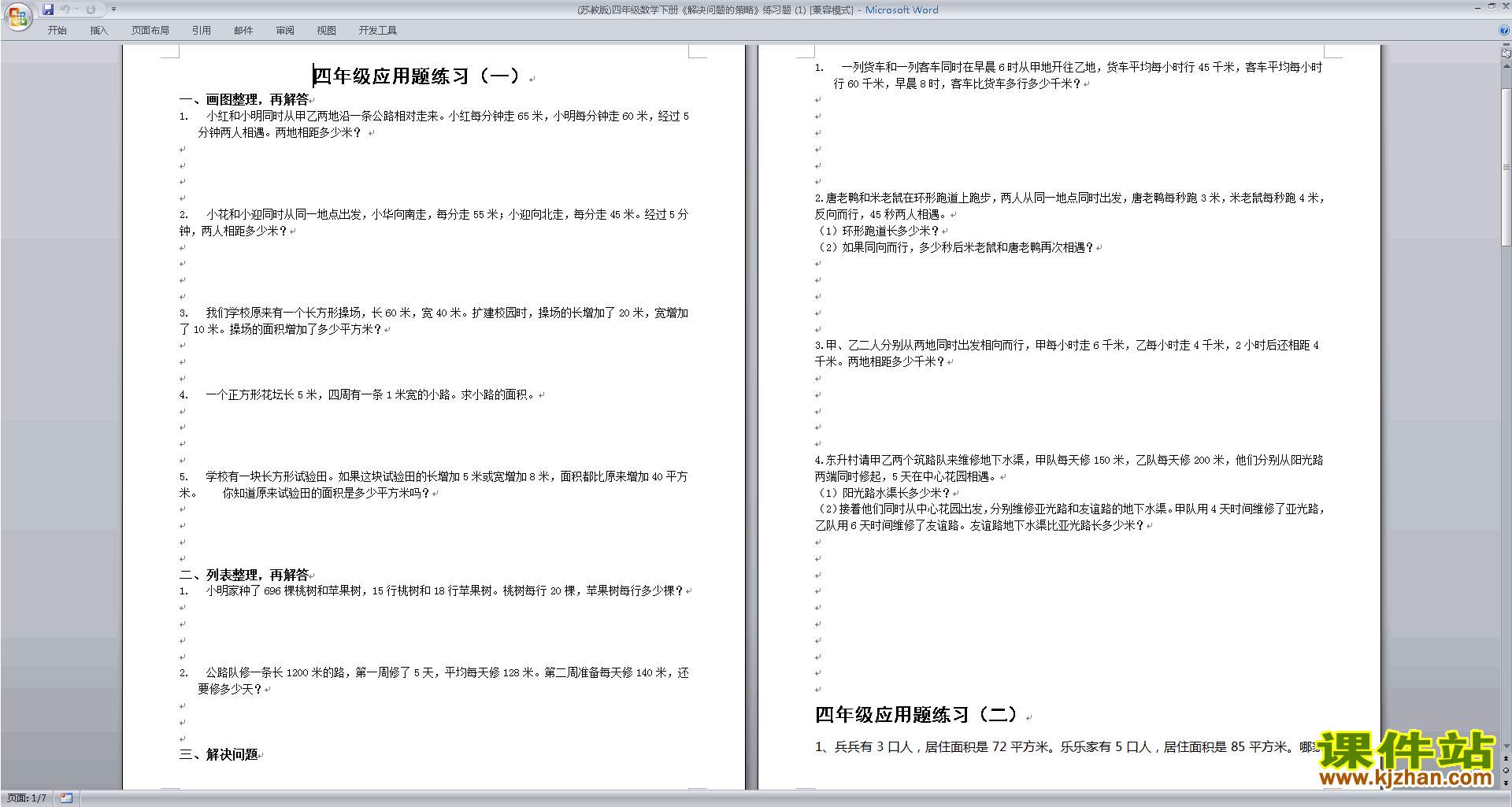The image size is (1512, 807).
Task: Click sub-question （1）环形跑道长多少米
Action: (x=879, y=231)
